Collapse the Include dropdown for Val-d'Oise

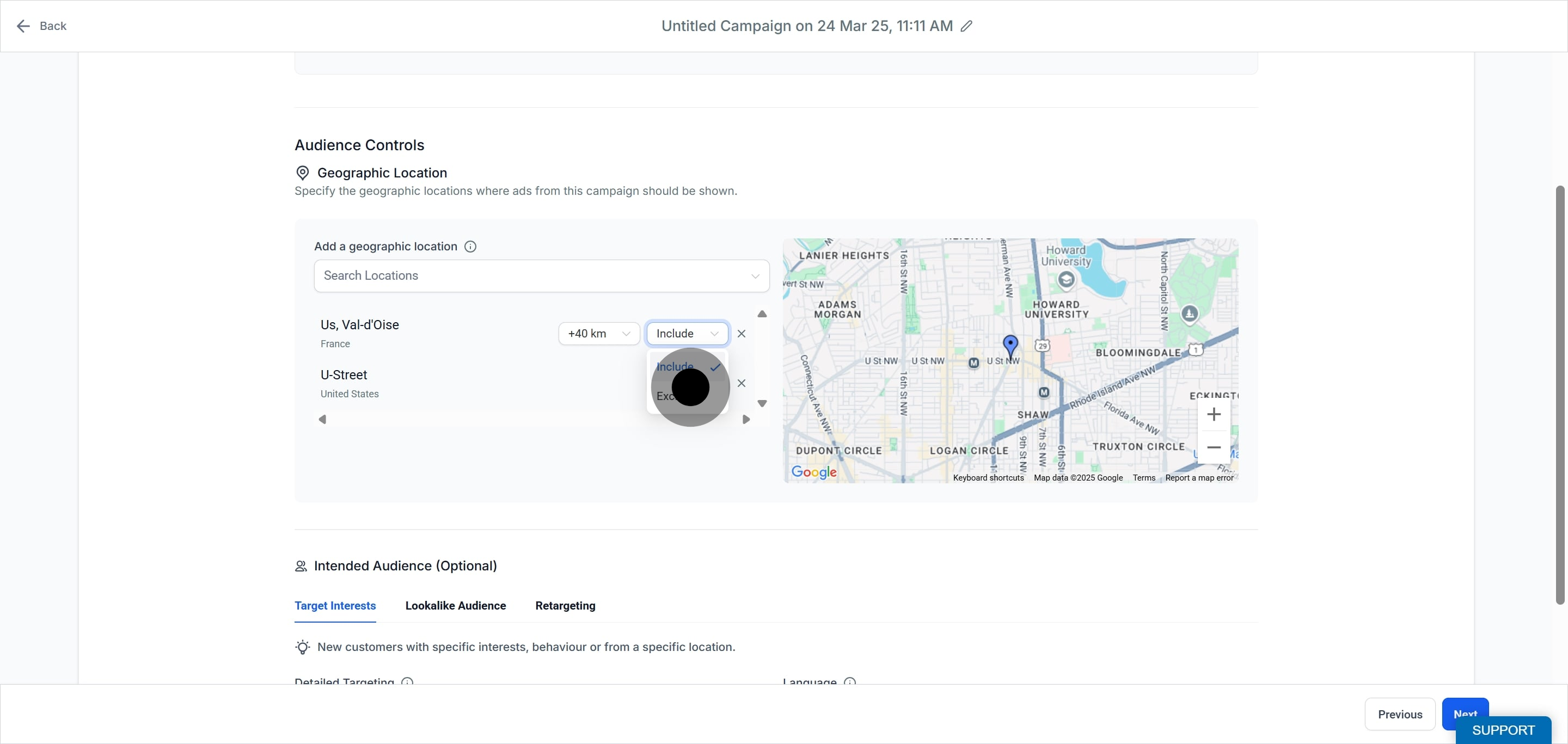687,334
